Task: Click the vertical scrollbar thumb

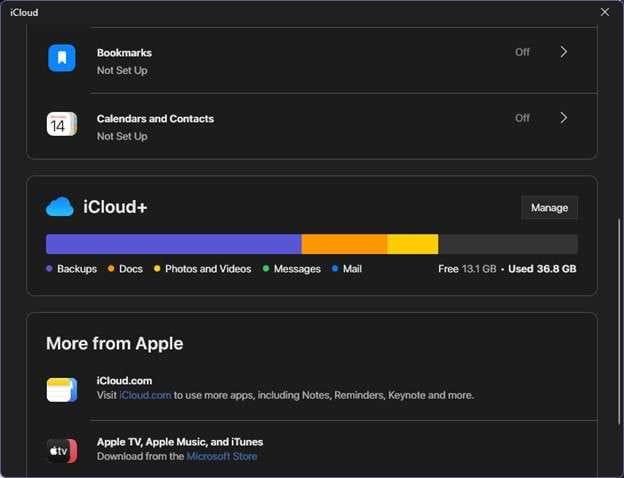Action: [619, 322]
